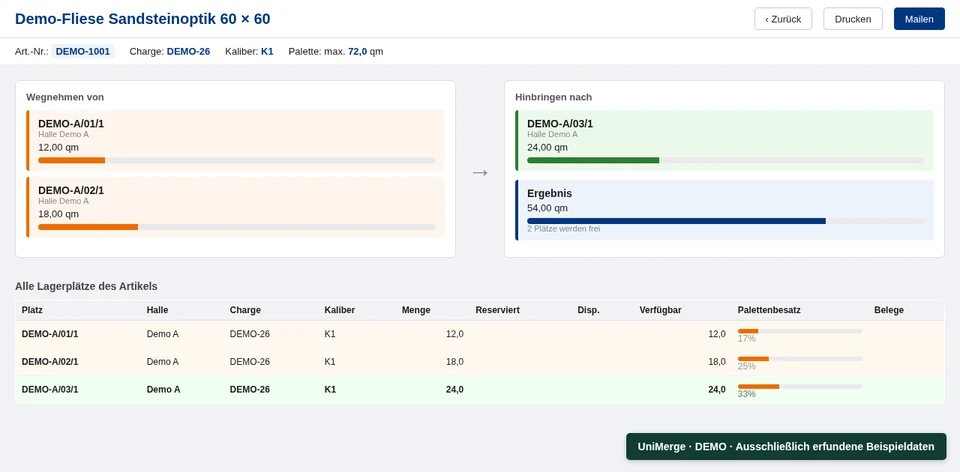
Task: Click the Halle column header
Action: (157, 310)
